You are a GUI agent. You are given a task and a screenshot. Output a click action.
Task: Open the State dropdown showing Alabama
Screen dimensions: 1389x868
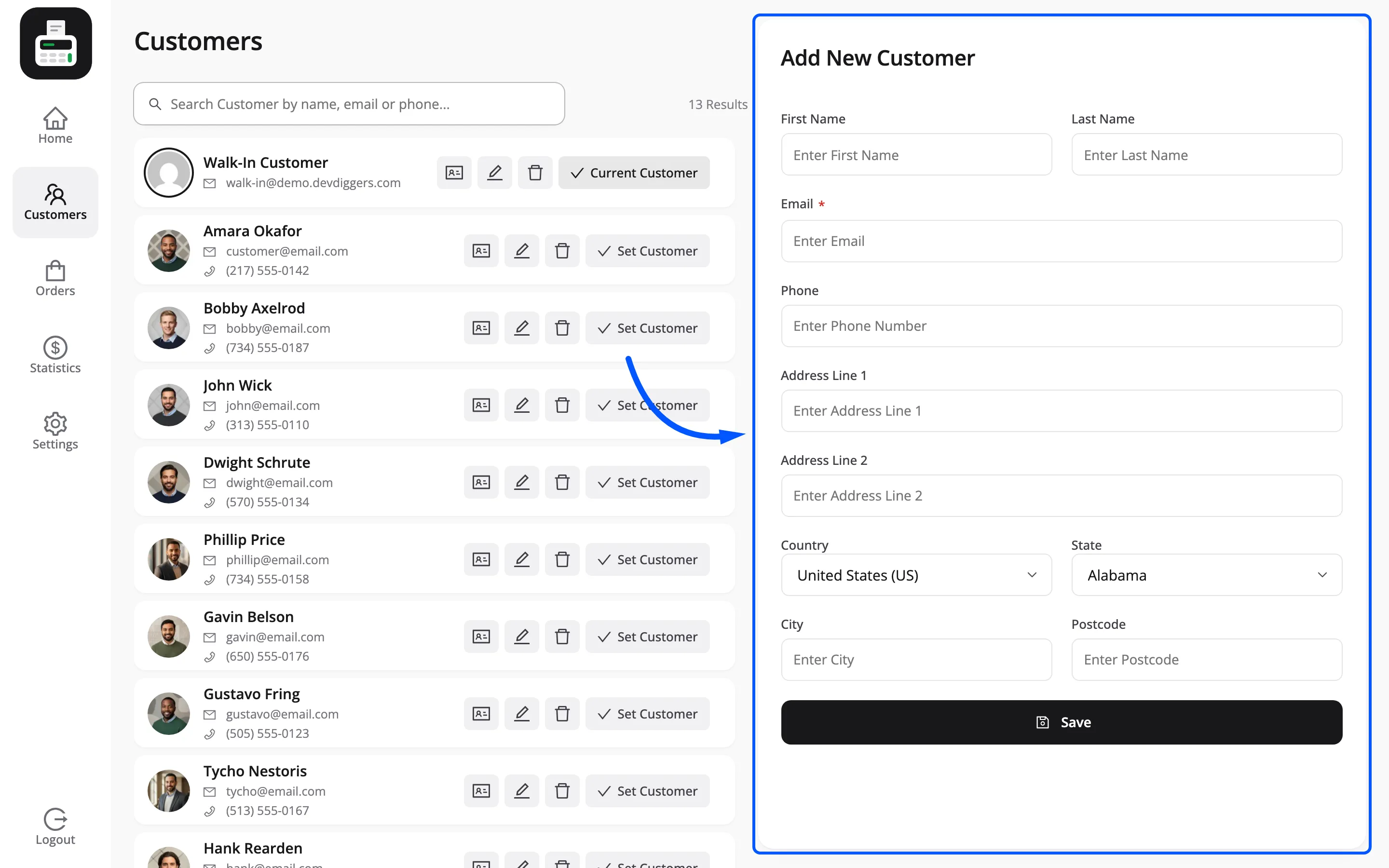click(1207, 575)
